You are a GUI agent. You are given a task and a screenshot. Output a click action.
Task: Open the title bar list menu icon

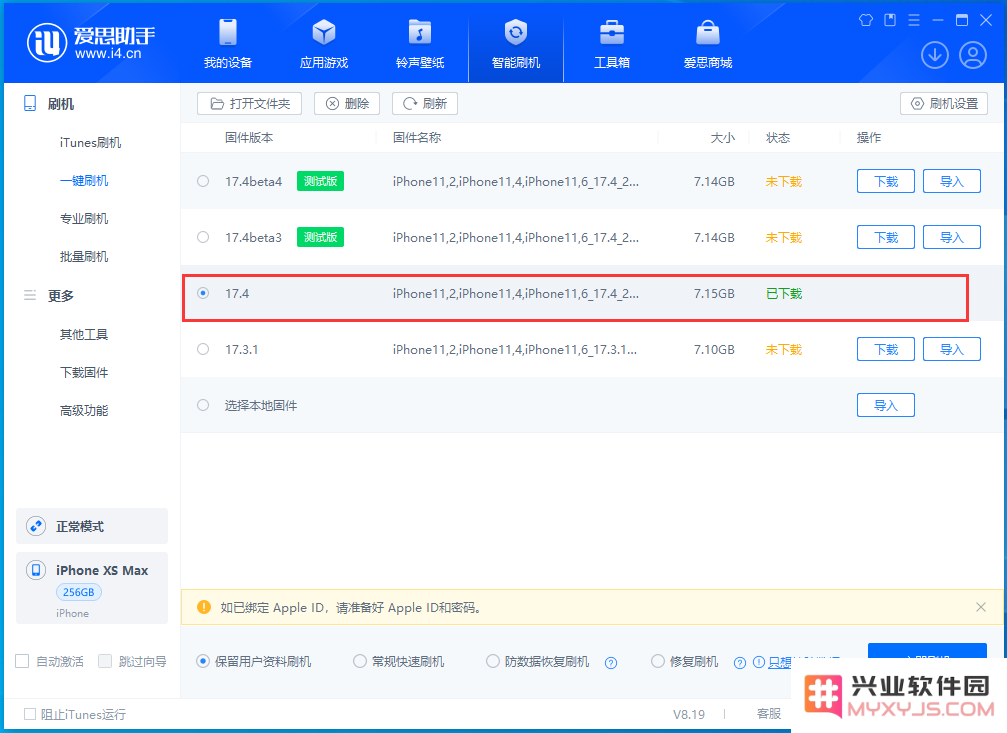tap(914, 20)
